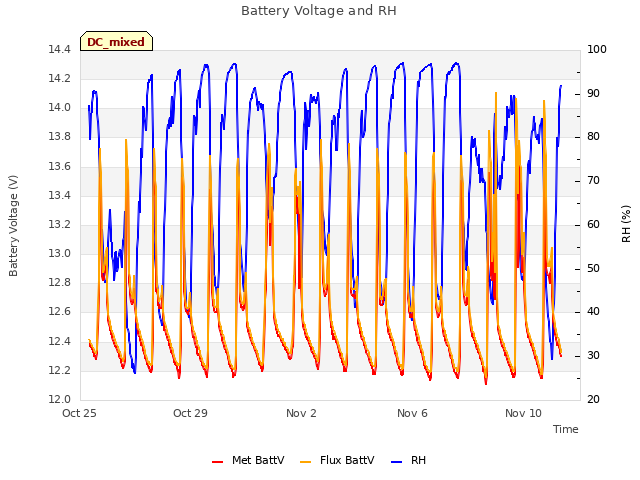
Task: Click the orange Flux BattV legend swatch
Action: click(x=305, y=462)
